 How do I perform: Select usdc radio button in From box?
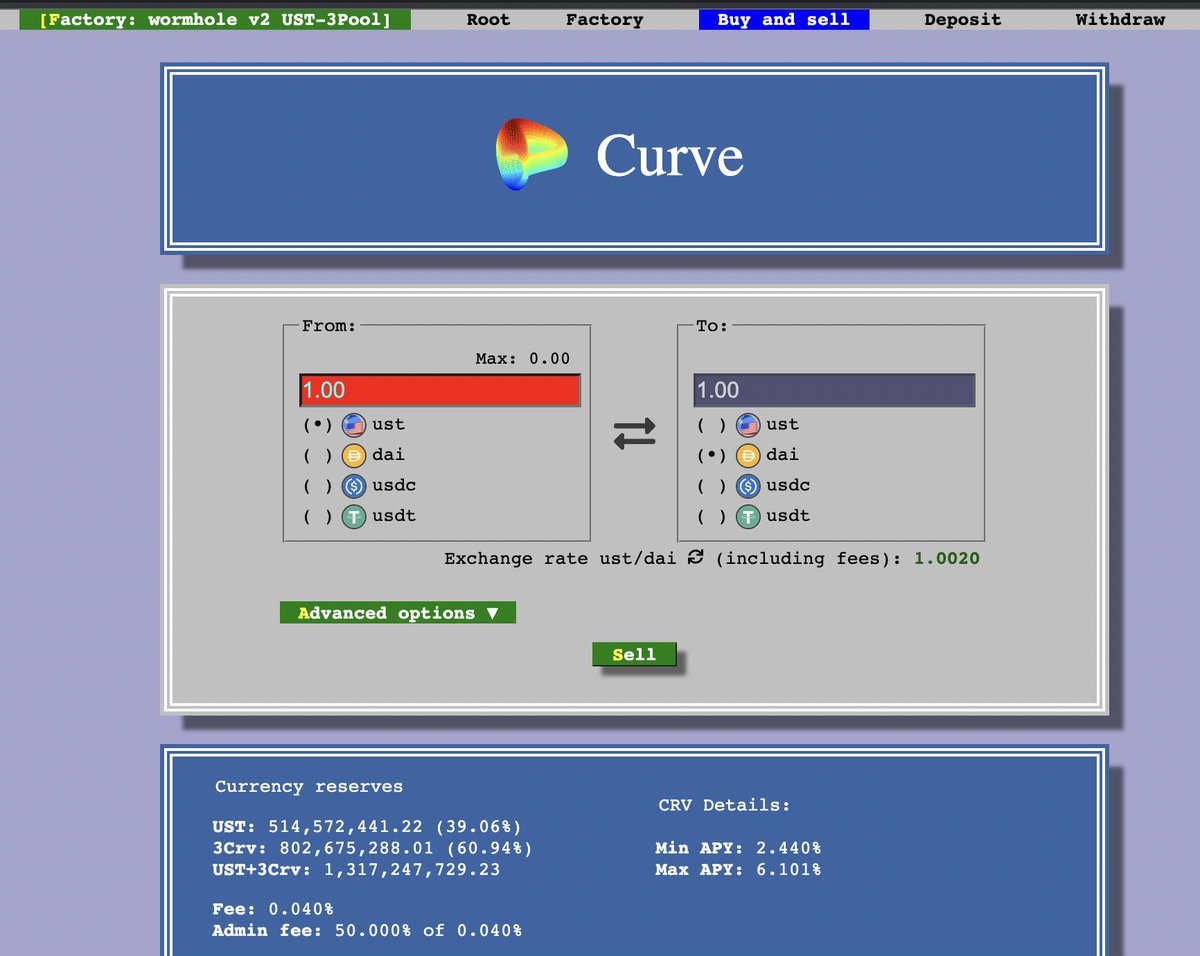318,486
